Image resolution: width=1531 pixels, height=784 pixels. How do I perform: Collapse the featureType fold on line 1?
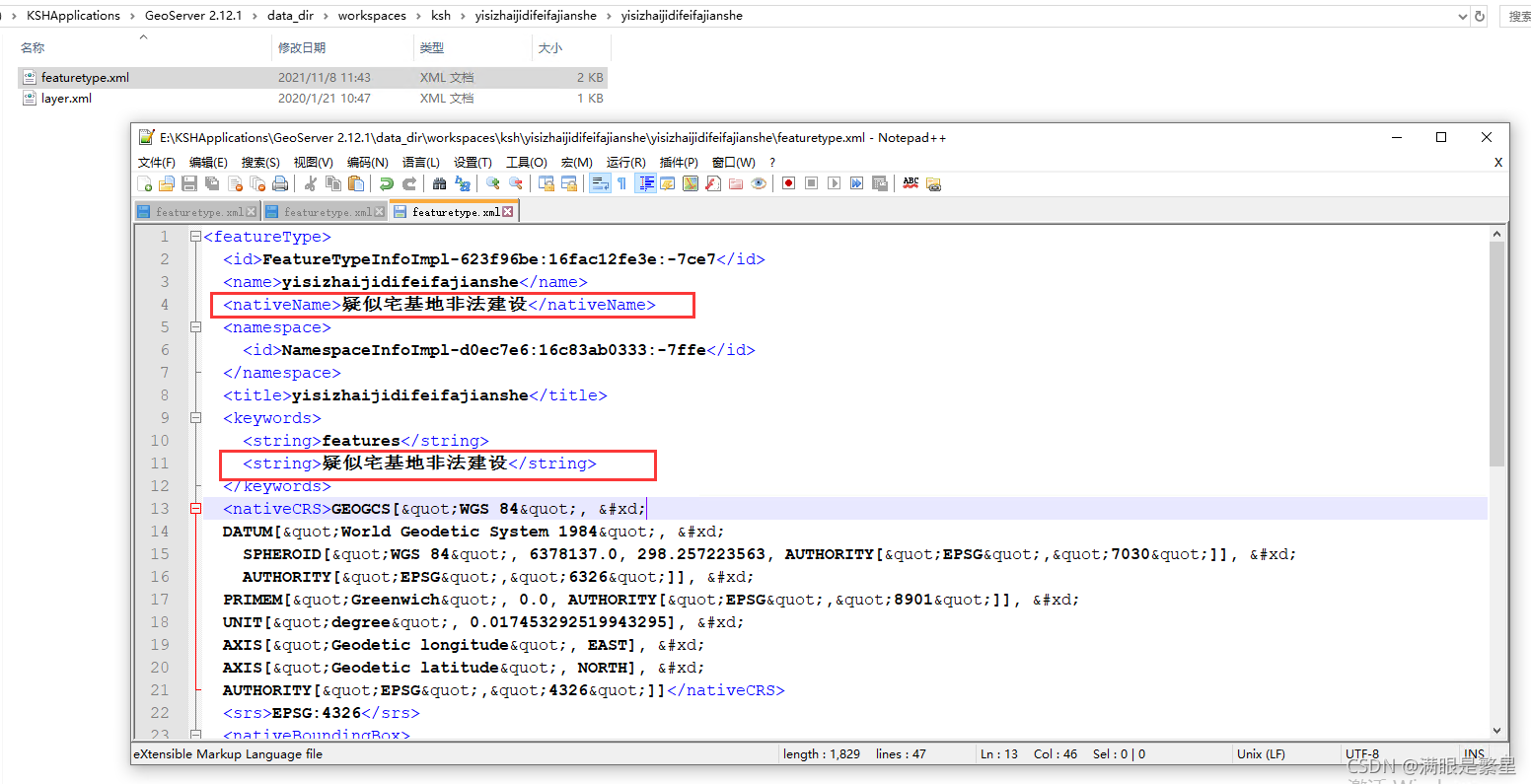pyautogui.click(x=195, y=237)
